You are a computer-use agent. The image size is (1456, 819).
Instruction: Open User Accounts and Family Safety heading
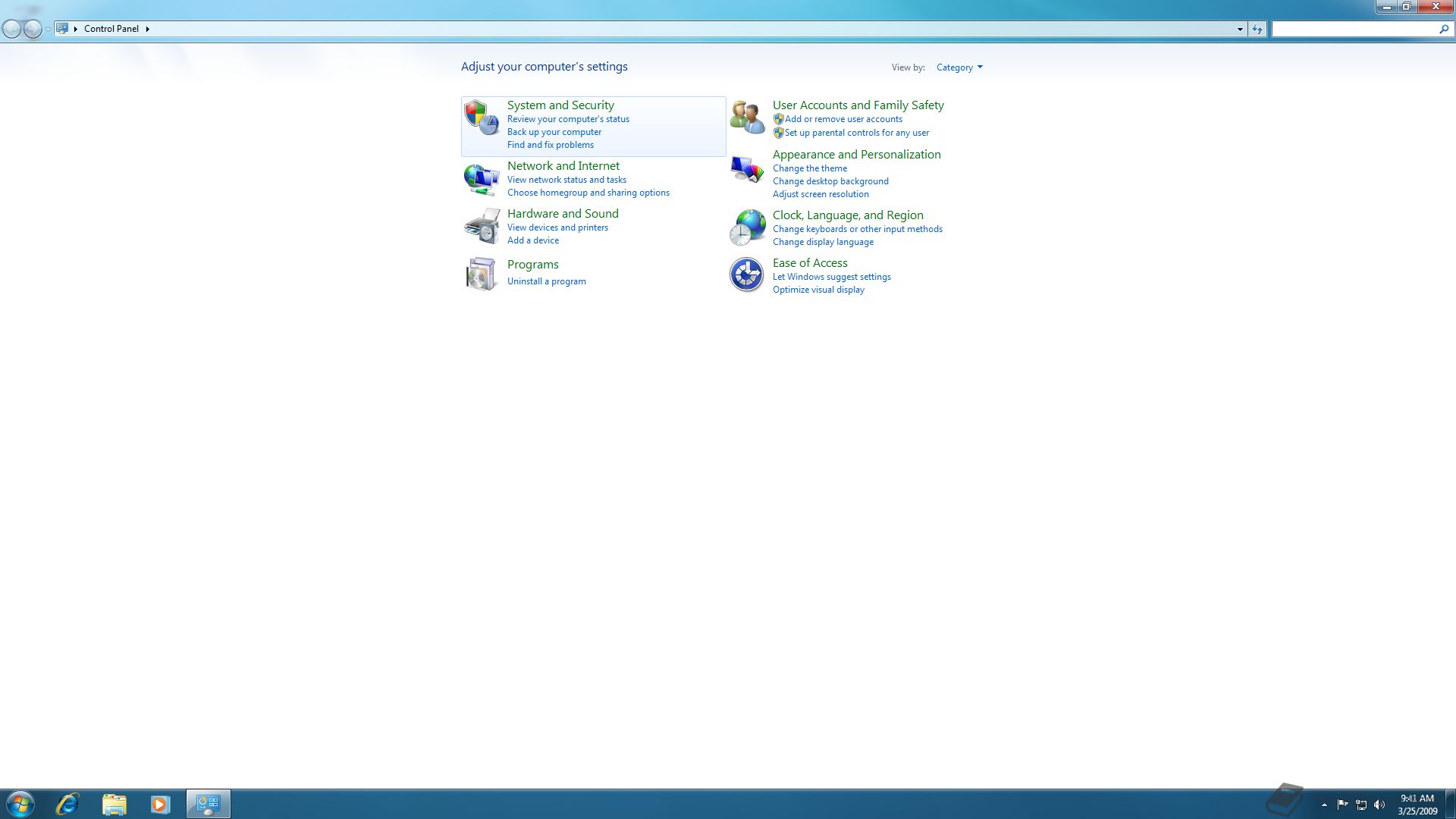pos(858,105)
